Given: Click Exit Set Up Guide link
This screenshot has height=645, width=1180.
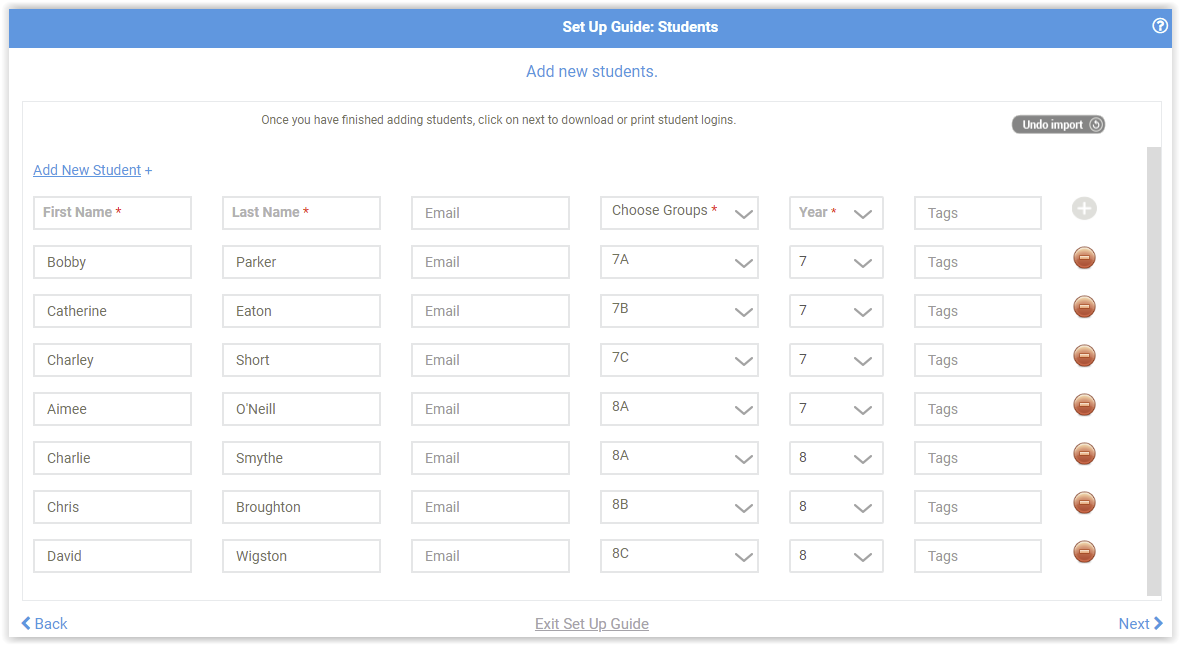Looking at the screenshot, I should click(592, 623).
